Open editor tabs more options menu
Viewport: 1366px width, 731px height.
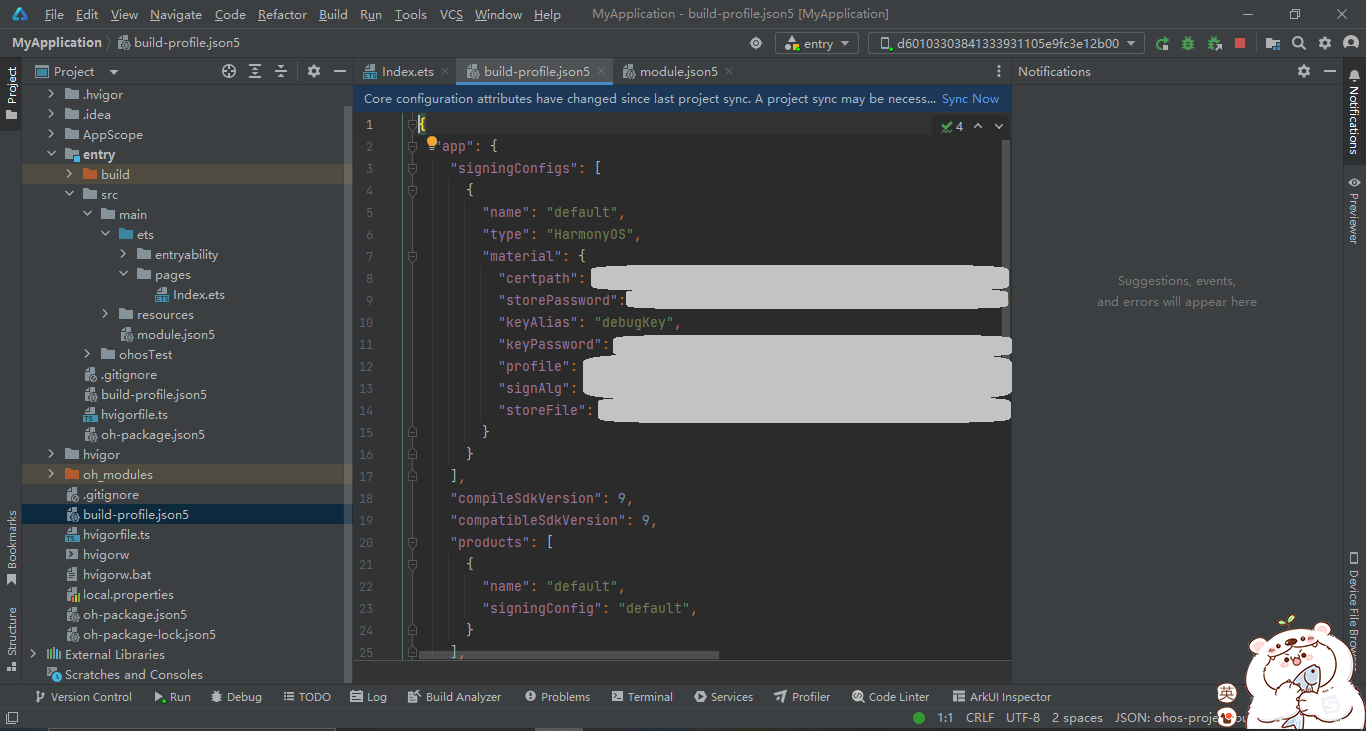(998, 71)
